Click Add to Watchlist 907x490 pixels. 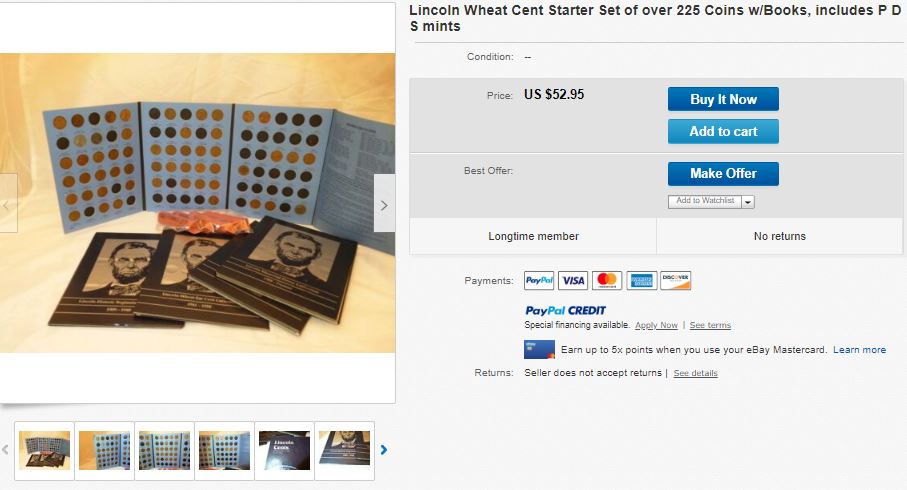coord(705,201)
